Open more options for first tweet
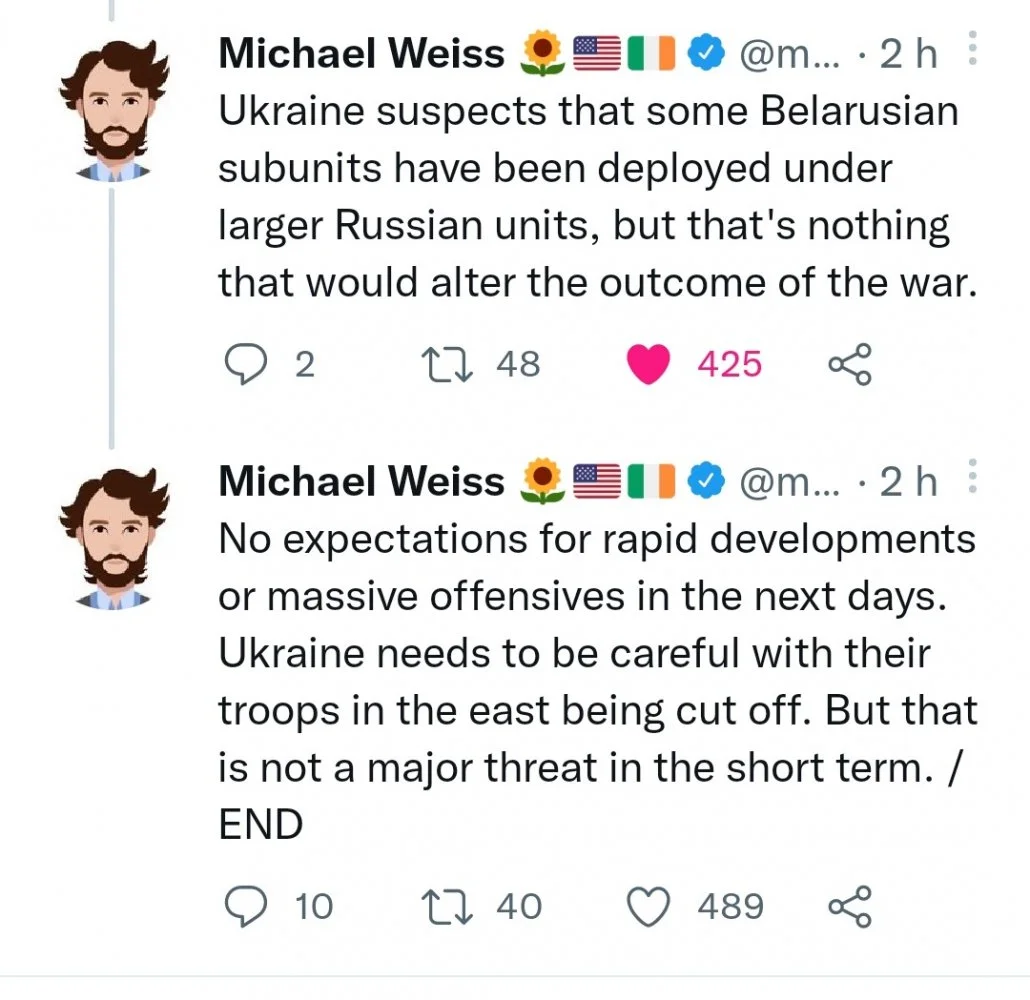 tap(973, 50)
